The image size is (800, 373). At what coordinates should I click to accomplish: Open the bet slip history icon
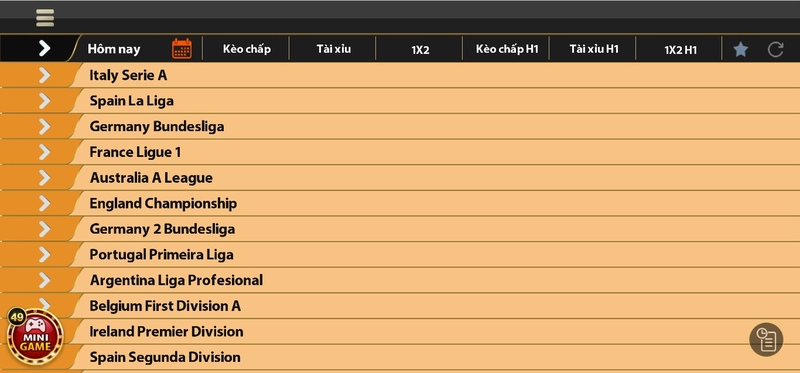click(x=766, y=339)
